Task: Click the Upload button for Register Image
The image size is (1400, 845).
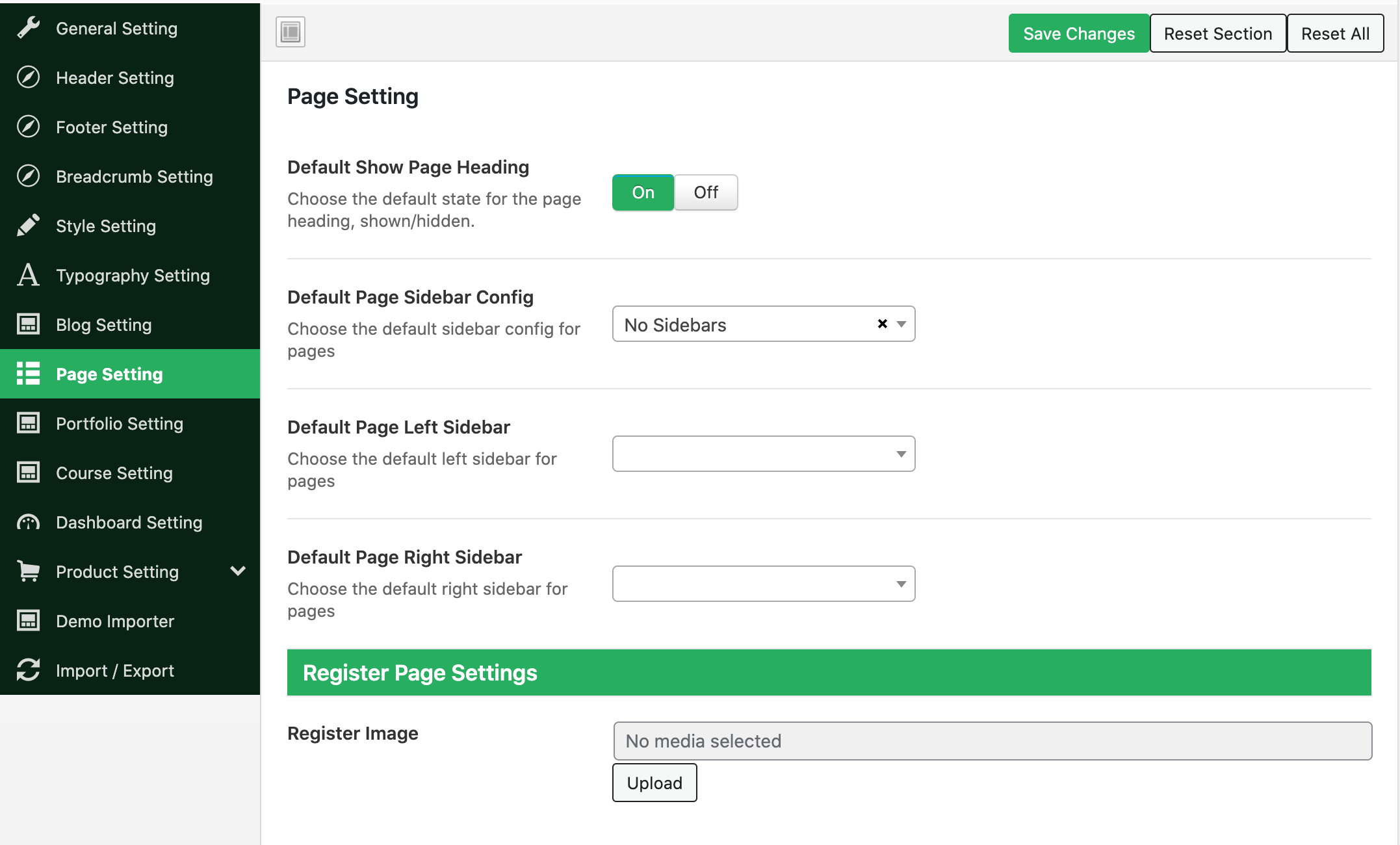Action: (x=655, y=783)
